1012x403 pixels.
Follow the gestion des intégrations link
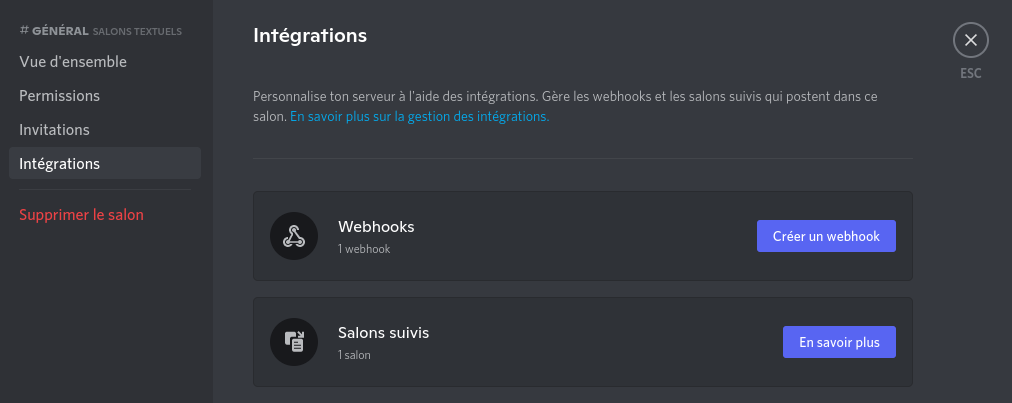(x=420, y=117)
